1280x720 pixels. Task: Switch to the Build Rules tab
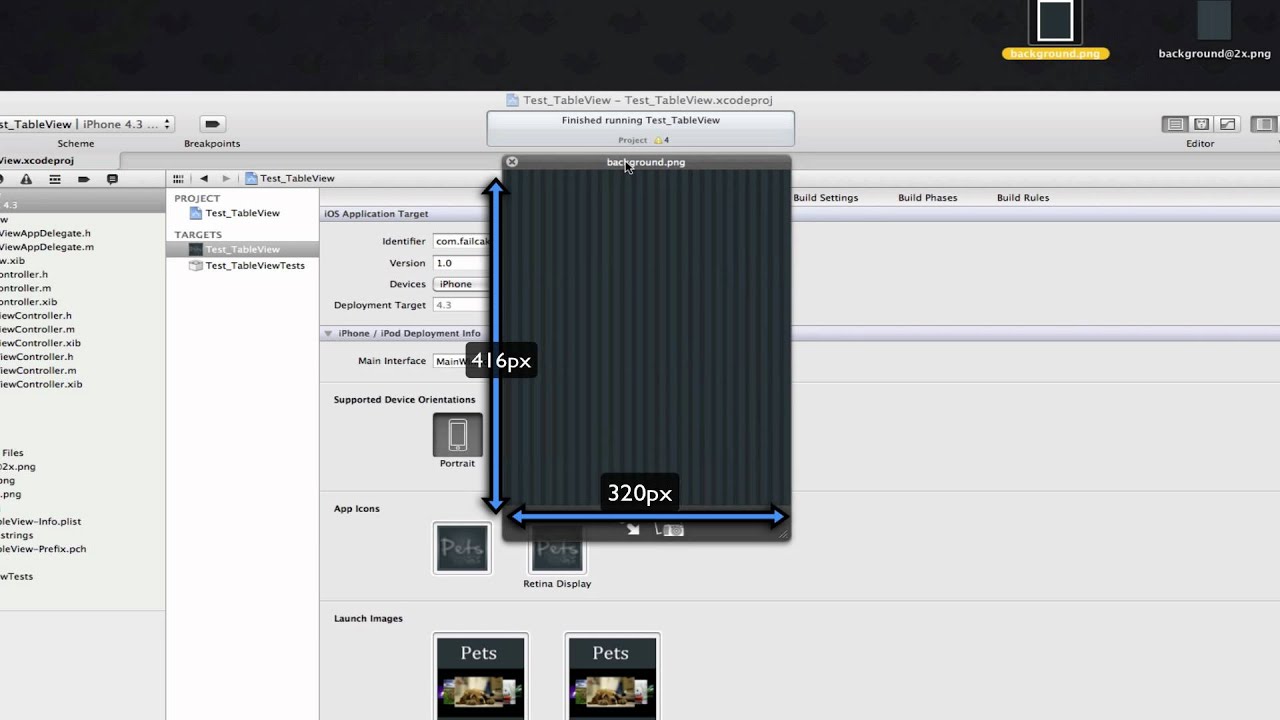click(1022, 198)
